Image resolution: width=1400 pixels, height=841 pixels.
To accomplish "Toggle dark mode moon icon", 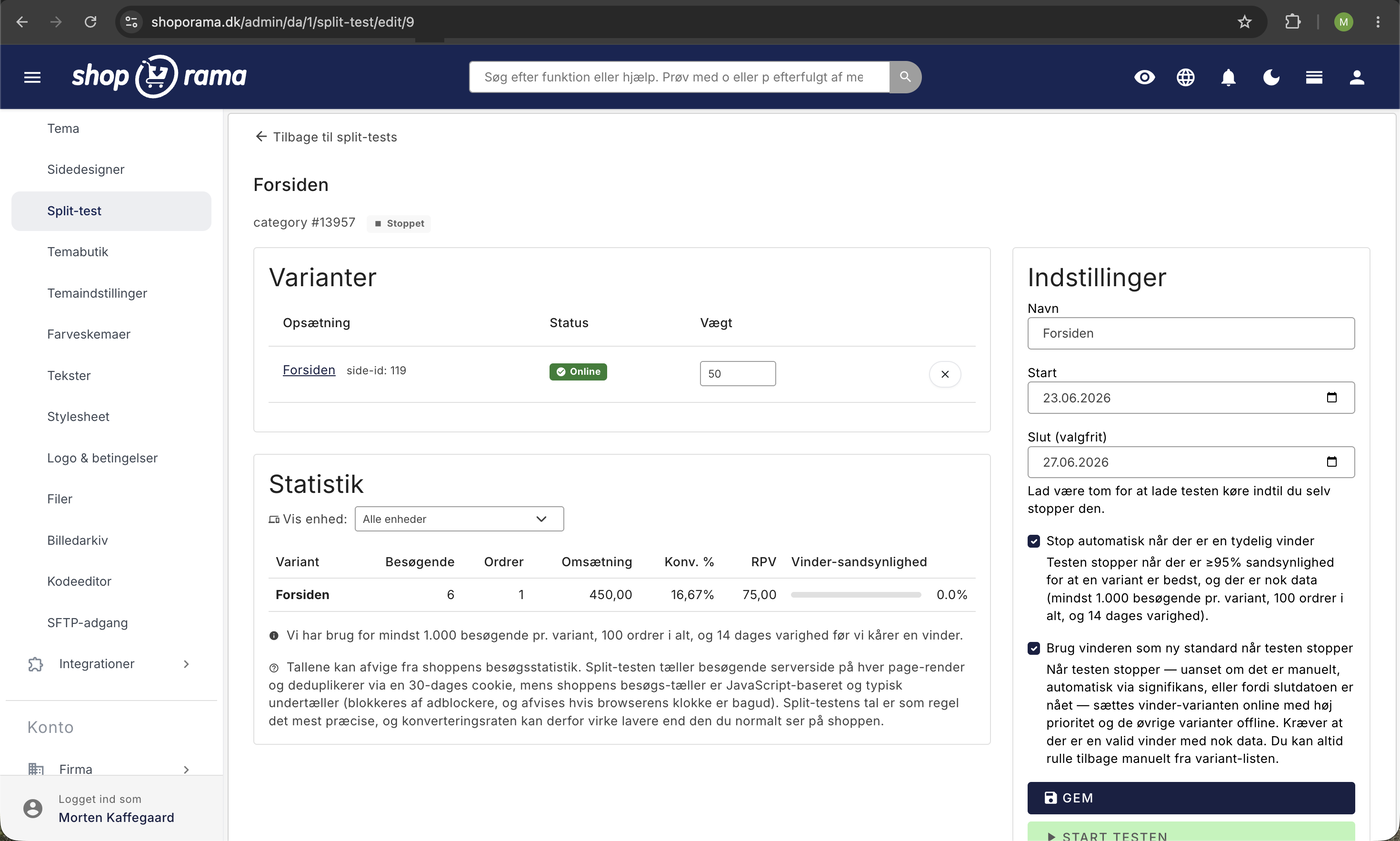I will click(x=1271, y=77).
